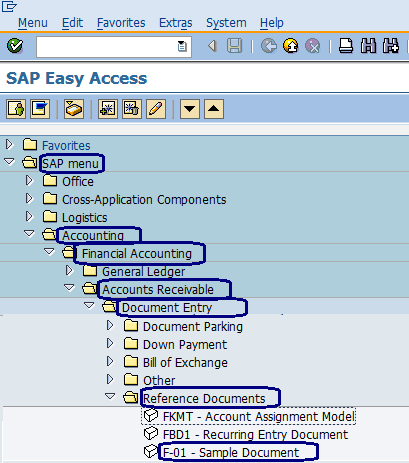Screen dimensions: 409x463
Task: Click the red Cancel icon
Action: [313, 46]
